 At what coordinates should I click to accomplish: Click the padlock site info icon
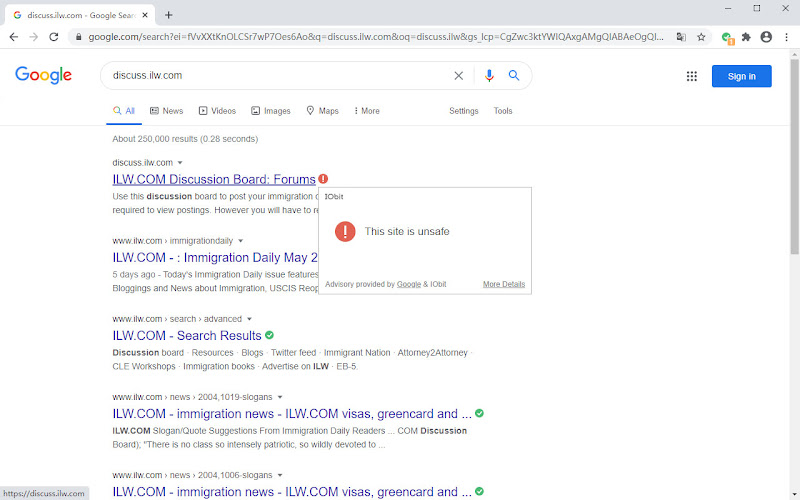(79, 37)
